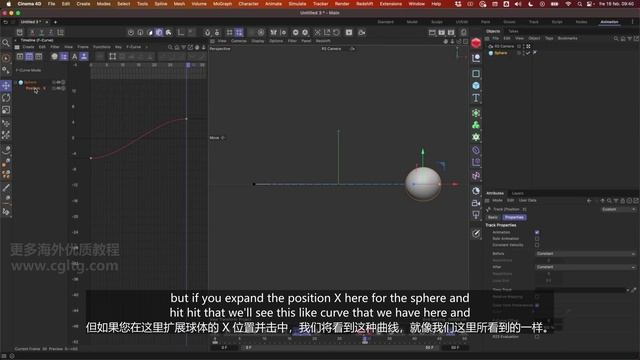Open the Time Track field picker arrow

click(x=628, y=290)
